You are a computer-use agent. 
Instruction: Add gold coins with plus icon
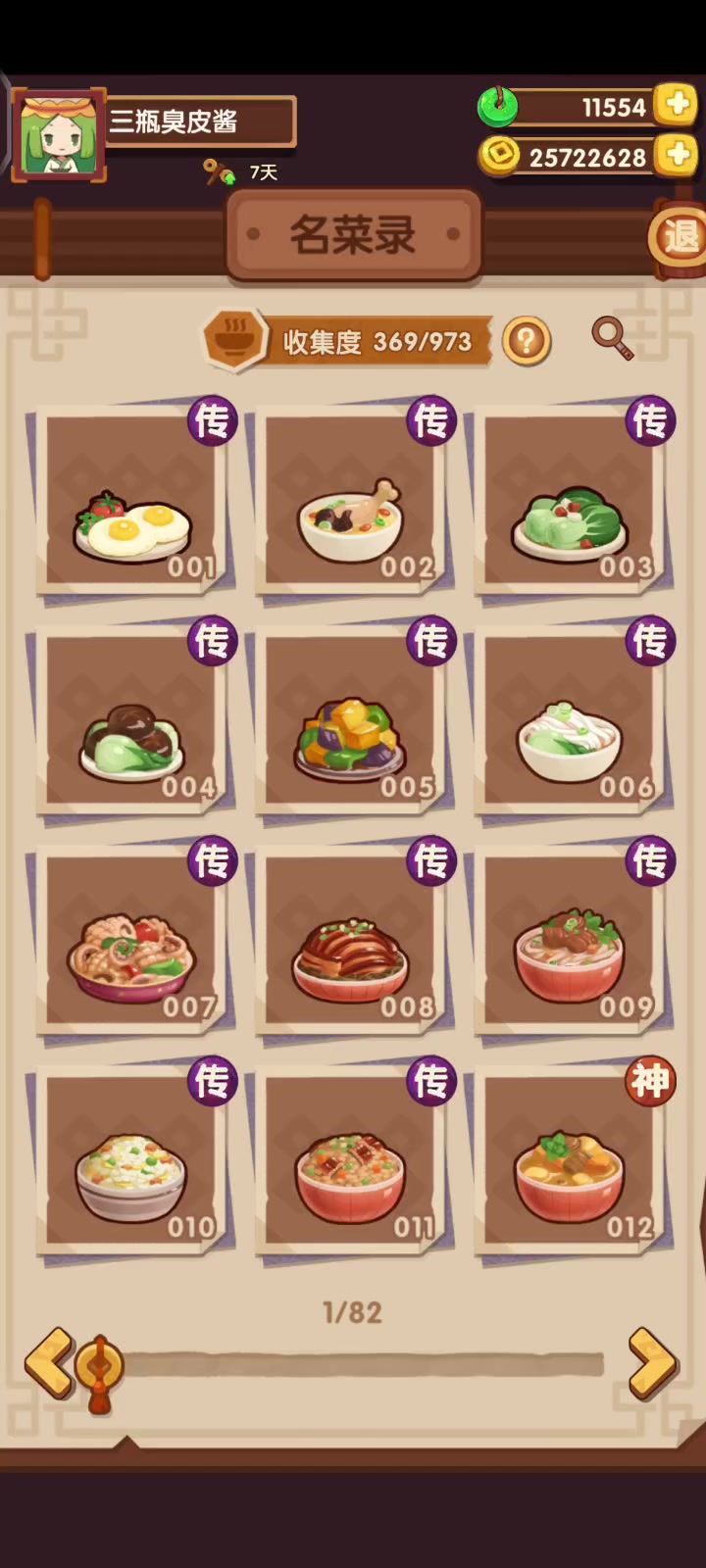676,155
